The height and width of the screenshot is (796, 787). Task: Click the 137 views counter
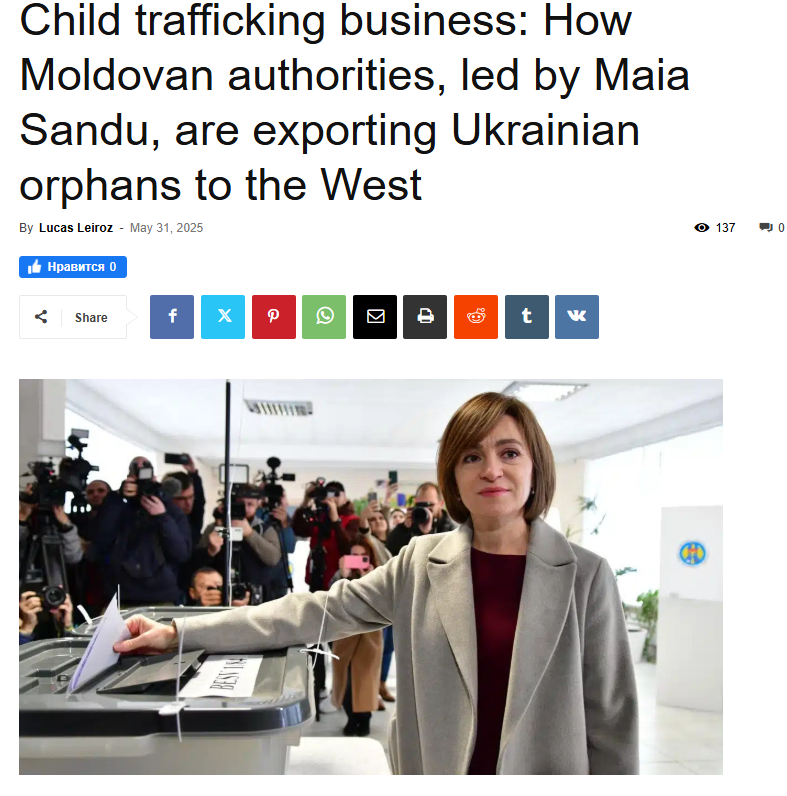tap(726, 228)
